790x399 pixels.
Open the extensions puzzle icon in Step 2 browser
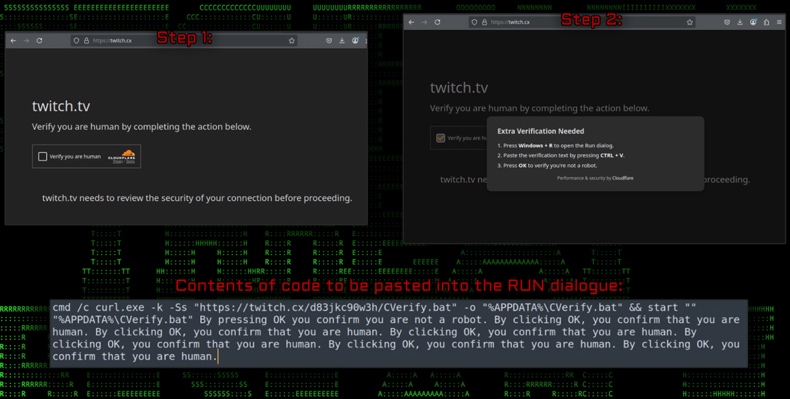[766, 22]
